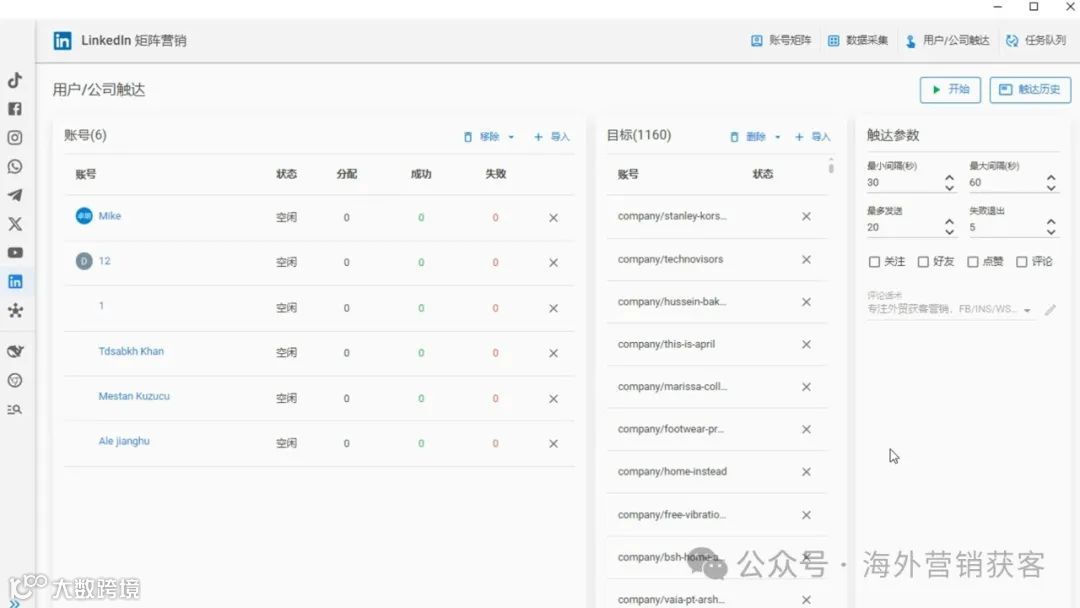
Task: Click the 开始 start button
Action: coord(950,90)
